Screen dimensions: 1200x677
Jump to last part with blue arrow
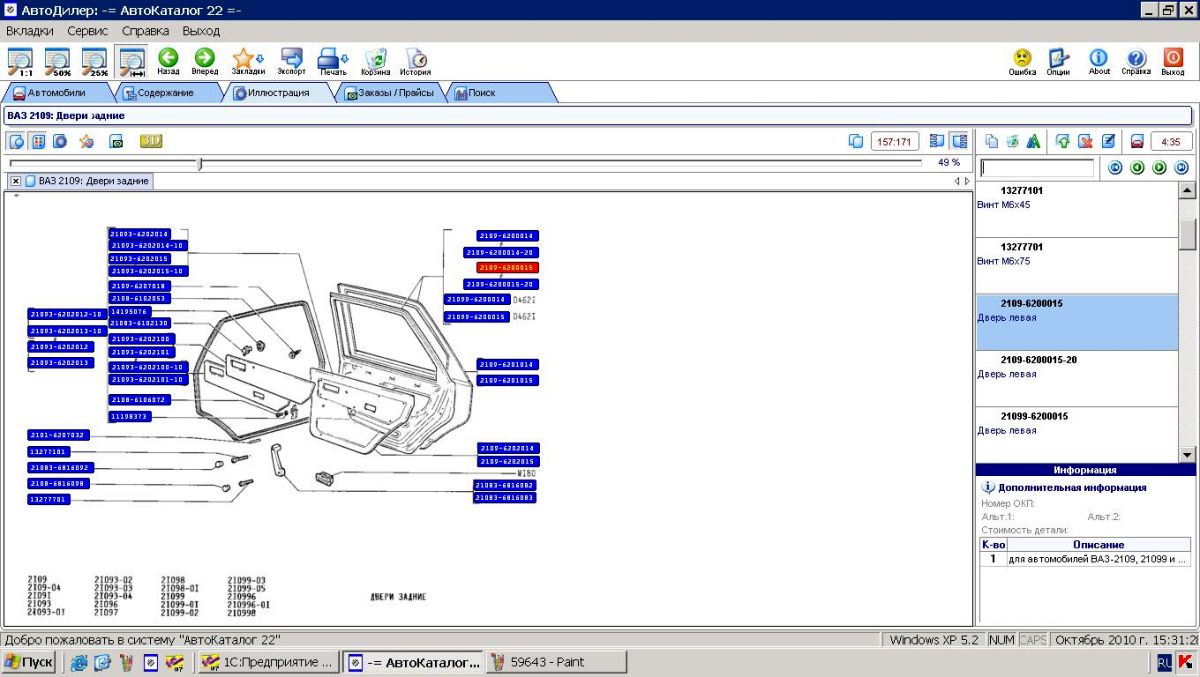pyautogui.click(x=1181, y=168)
